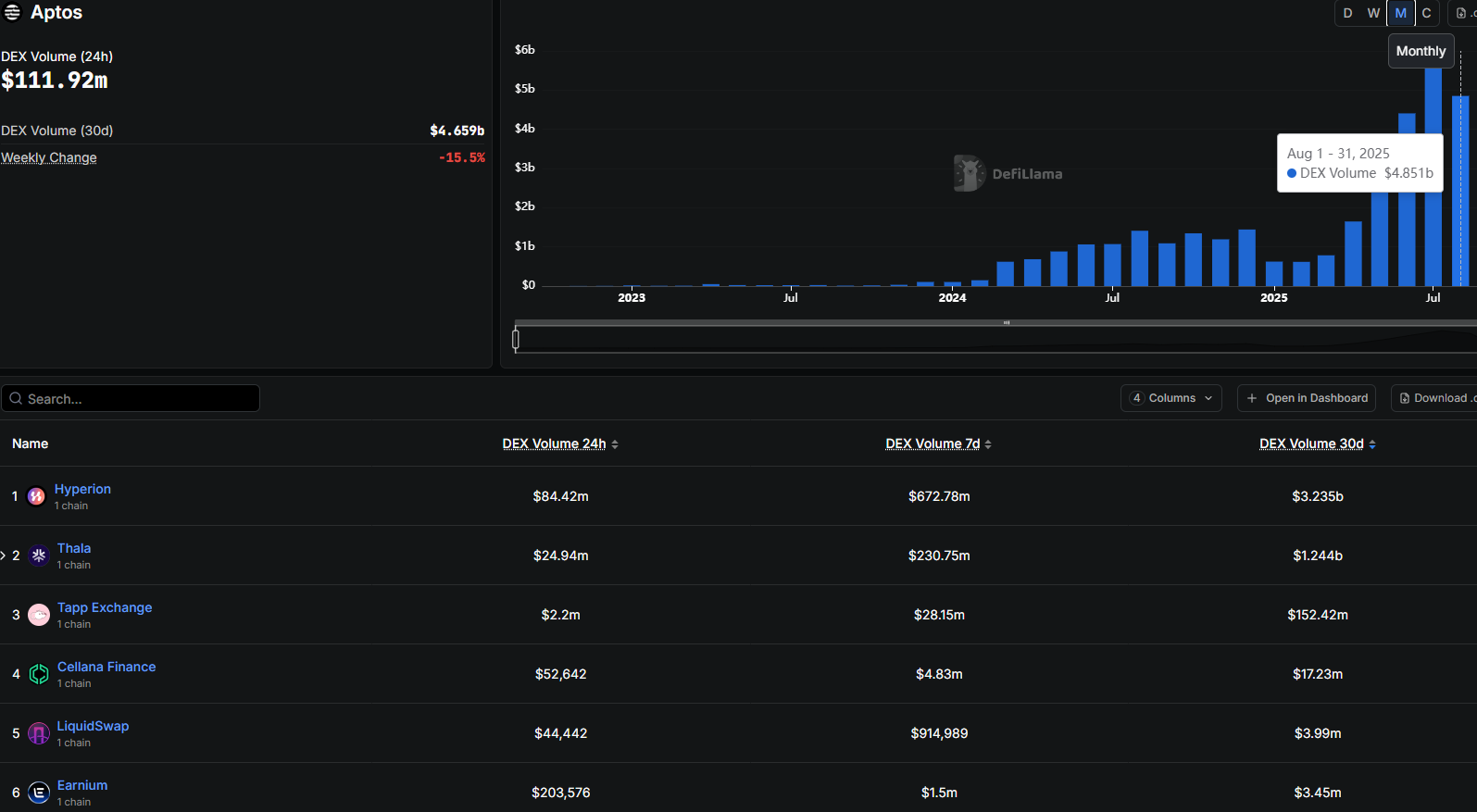Click the magnifier icon in search box
Viewport: 1477px width, 812px height.
(x=16, y=398)
